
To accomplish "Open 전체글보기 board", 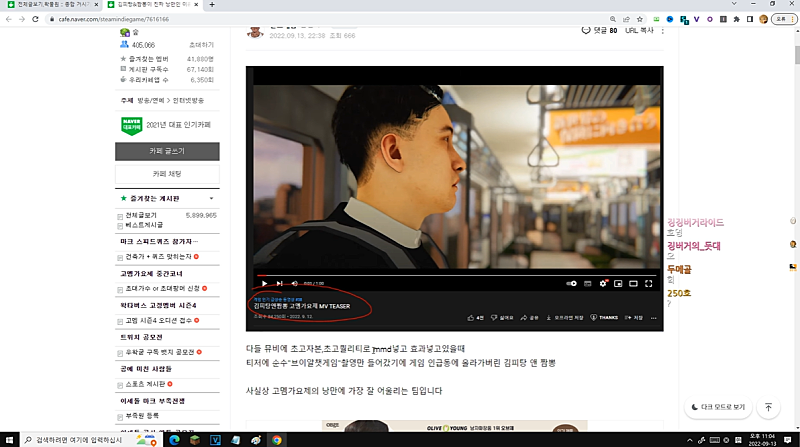I will click(141, 215).
